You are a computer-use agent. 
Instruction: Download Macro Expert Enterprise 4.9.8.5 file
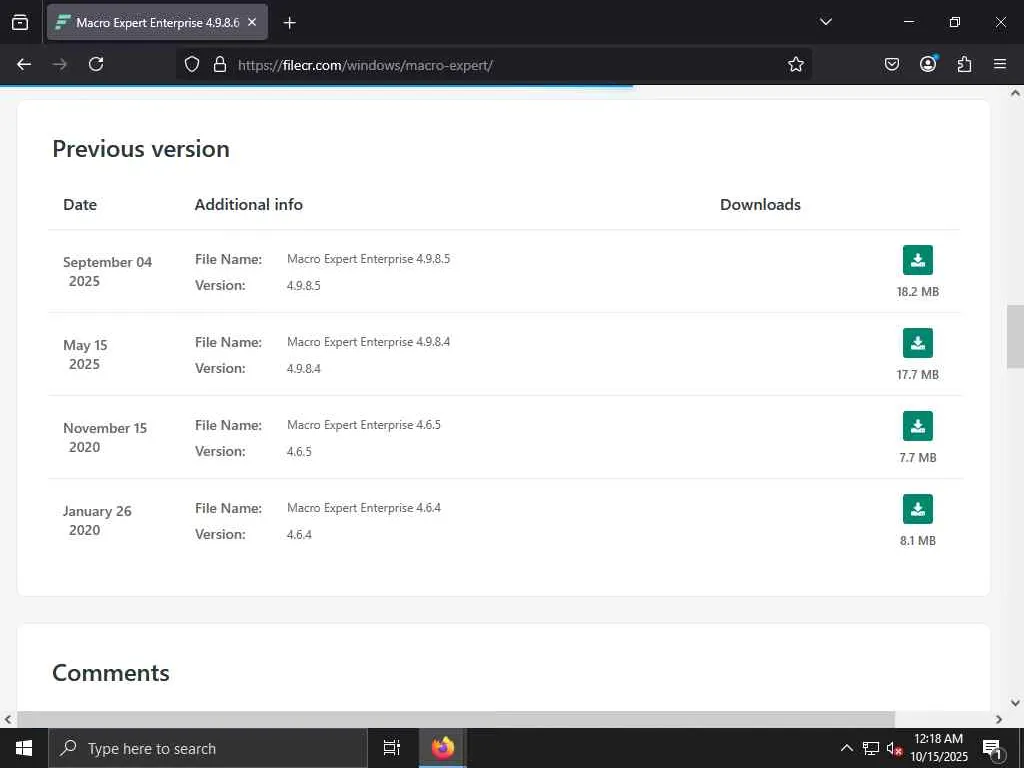[x=918, y=260]
